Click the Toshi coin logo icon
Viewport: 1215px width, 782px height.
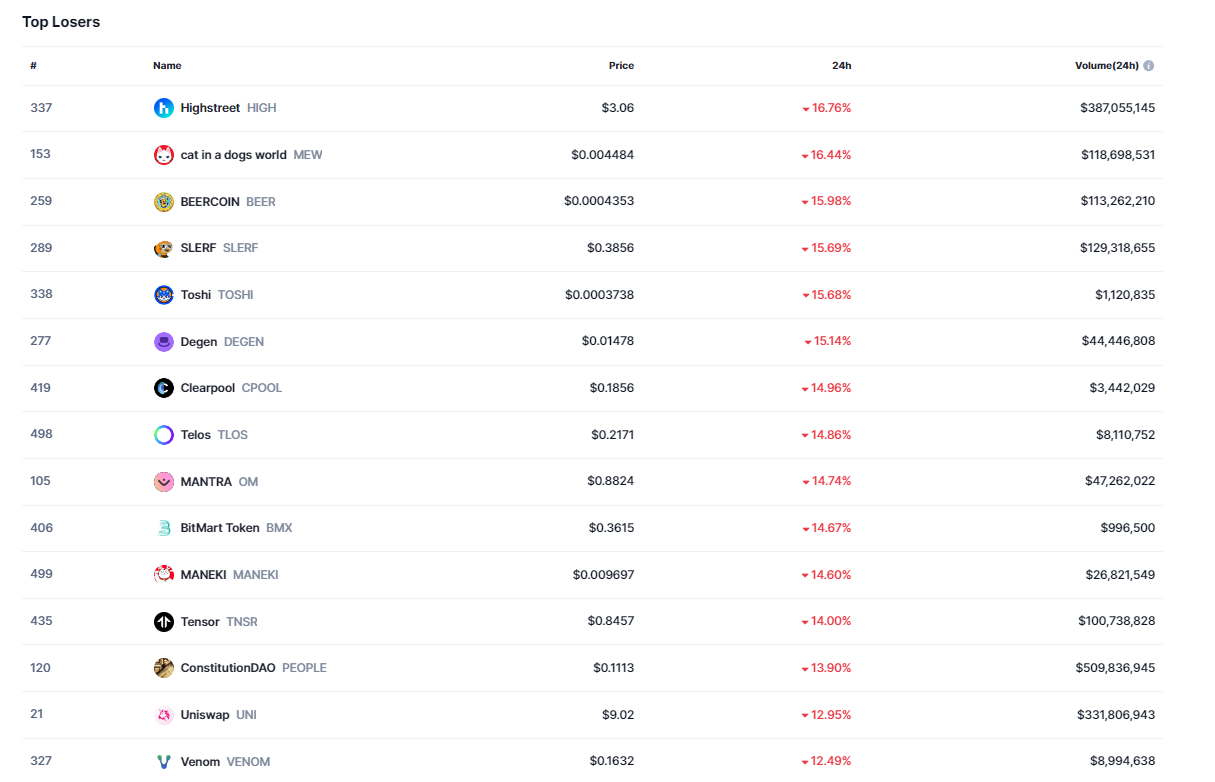[x=164, y=295]
